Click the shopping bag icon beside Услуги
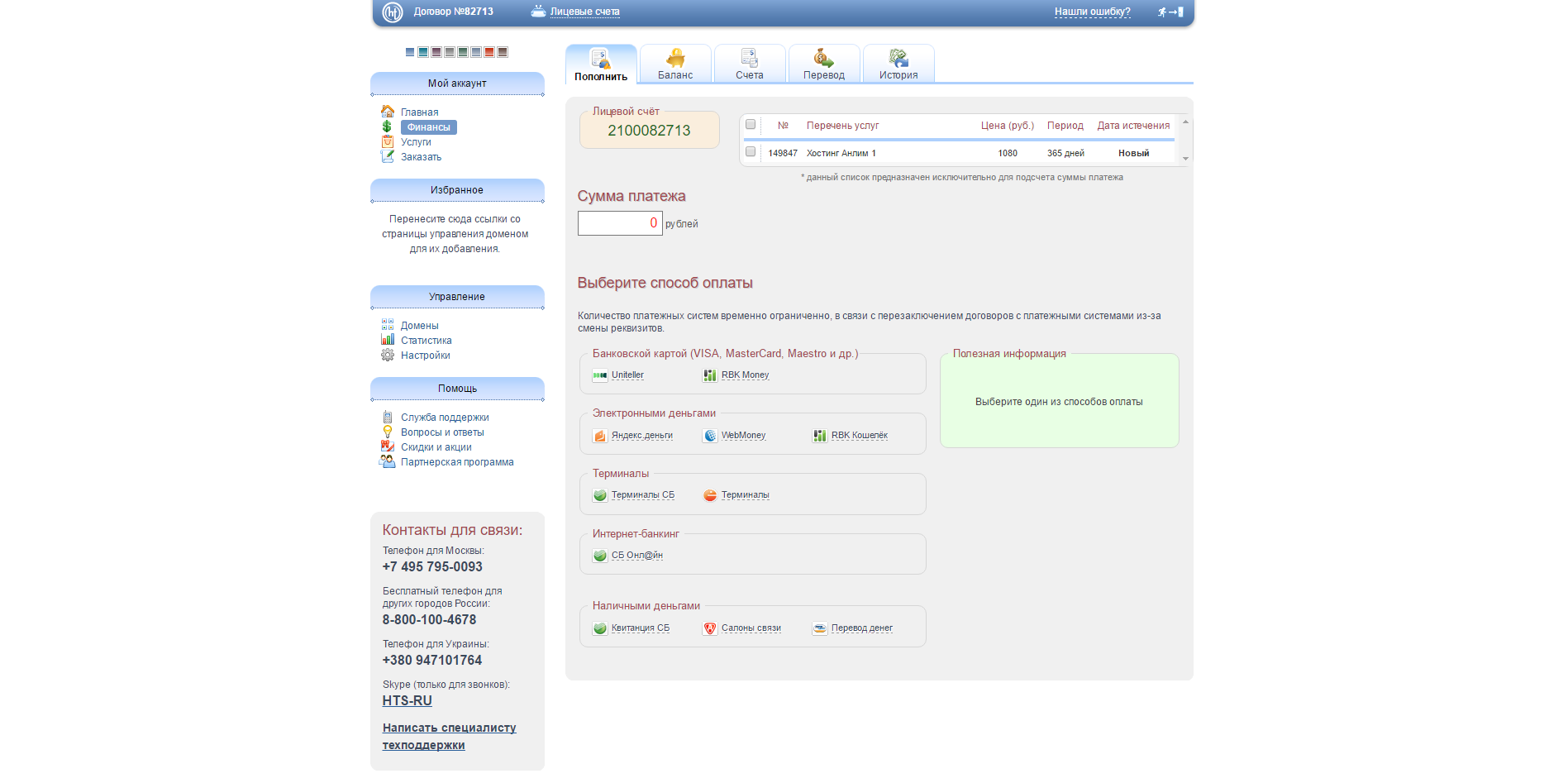The image size is (1568, 783). [388, 141]
